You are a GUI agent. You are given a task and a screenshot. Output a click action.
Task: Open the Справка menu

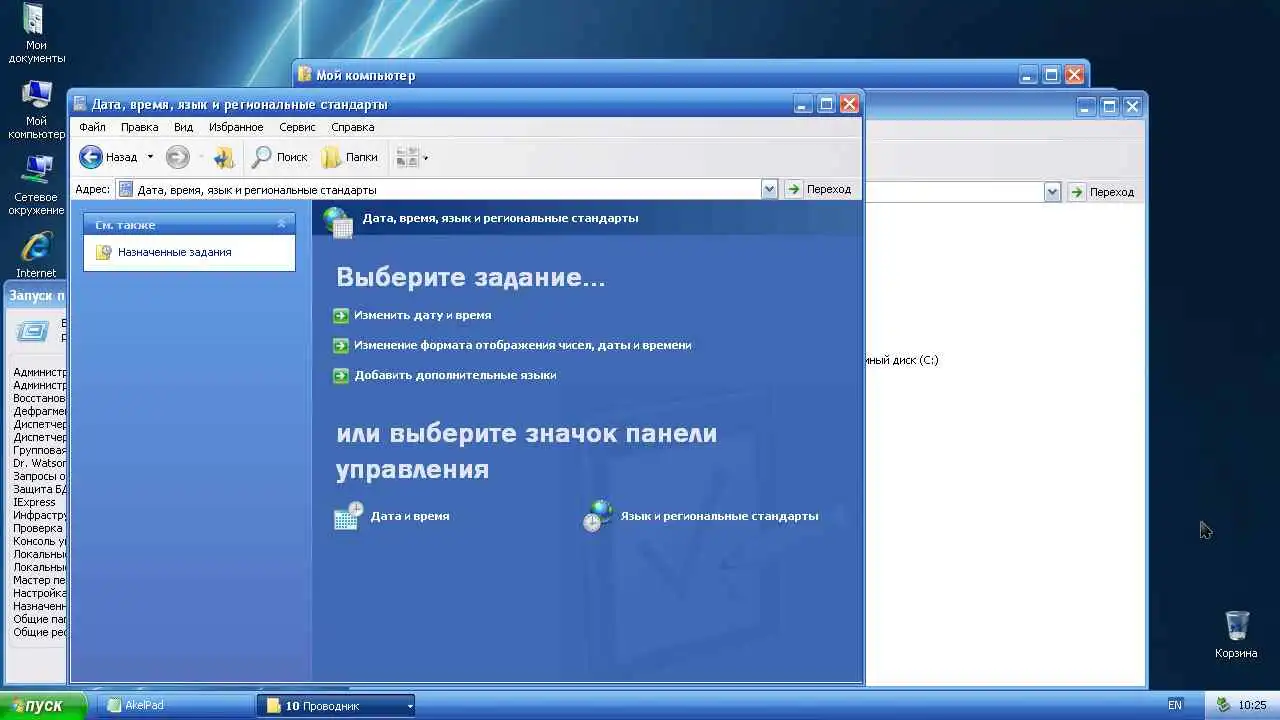[x=352, y=127]
